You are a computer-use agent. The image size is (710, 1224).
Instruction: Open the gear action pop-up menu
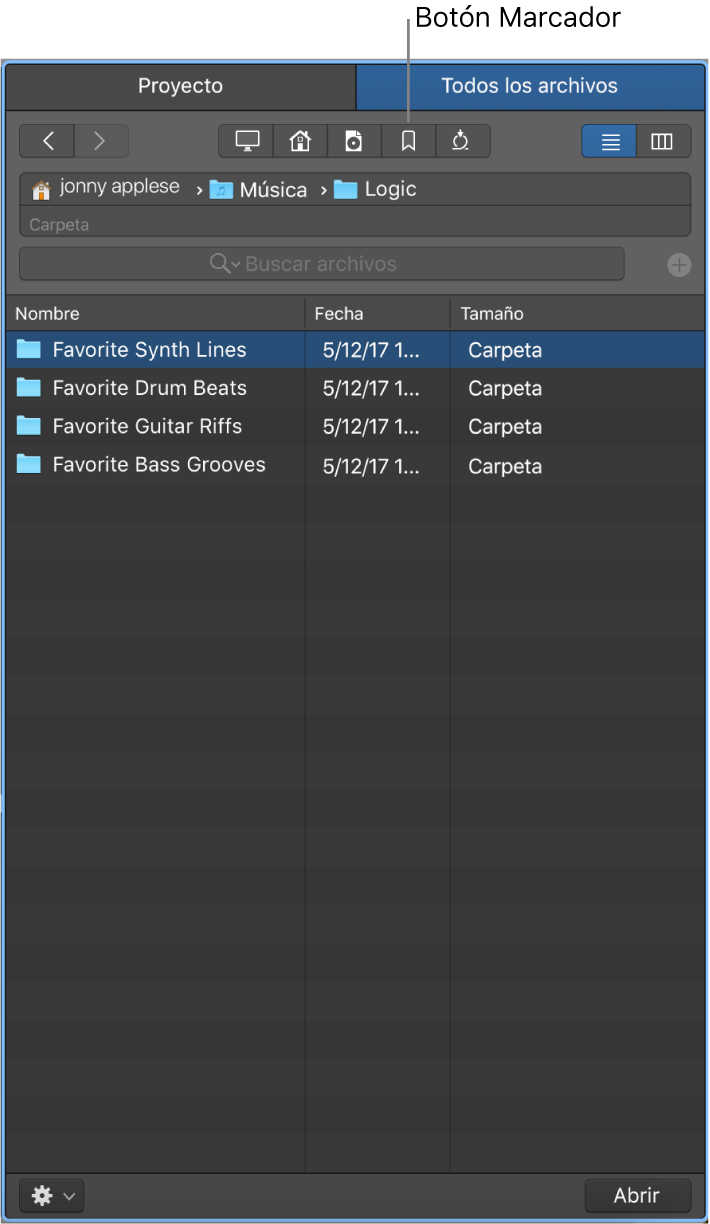(51, 1195)
